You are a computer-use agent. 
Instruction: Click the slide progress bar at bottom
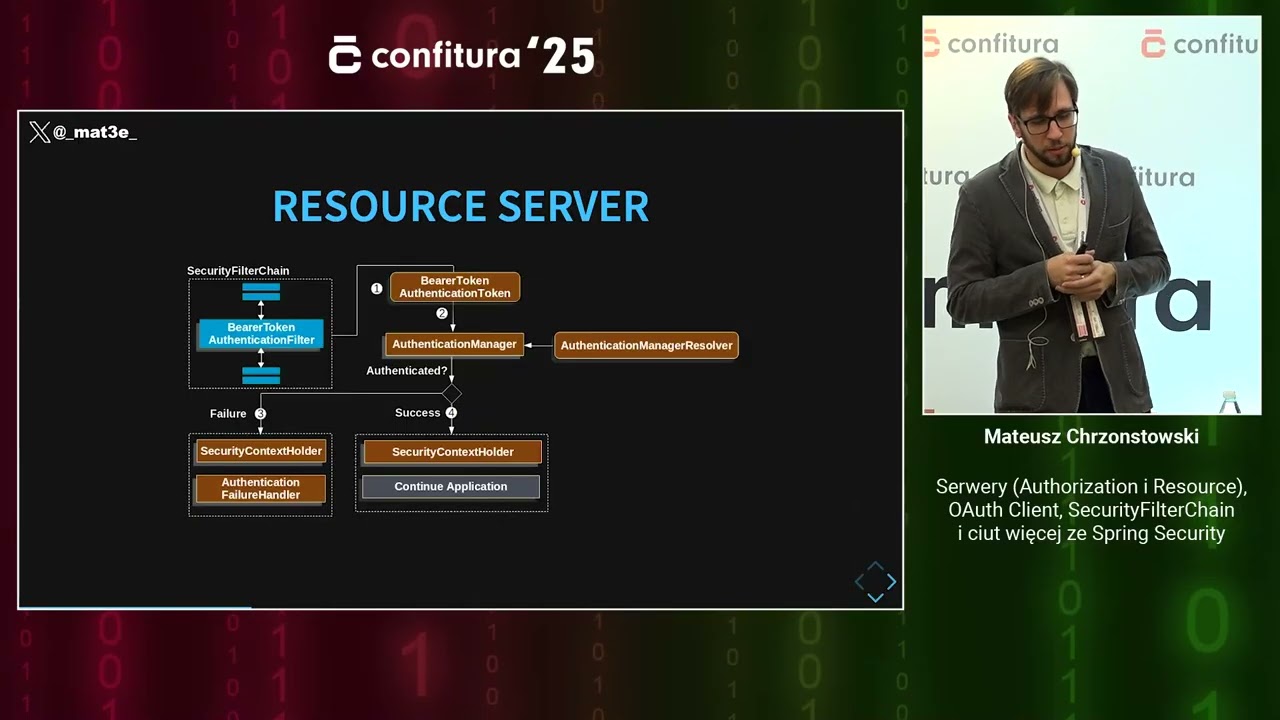[460, 607]
